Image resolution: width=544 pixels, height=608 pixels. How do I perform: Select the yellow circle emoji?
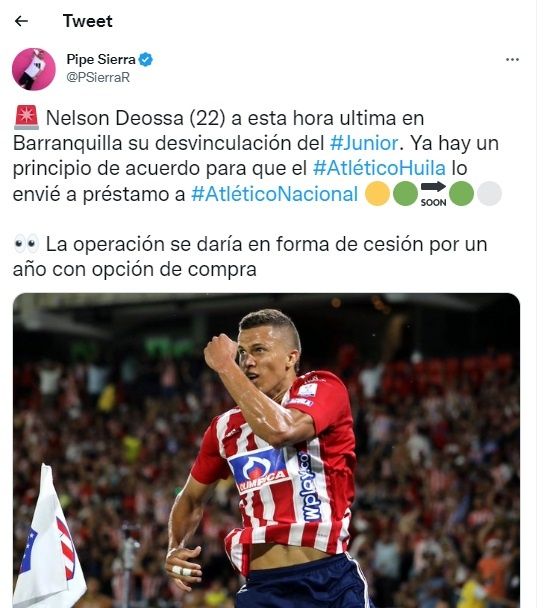click(377, 193)
